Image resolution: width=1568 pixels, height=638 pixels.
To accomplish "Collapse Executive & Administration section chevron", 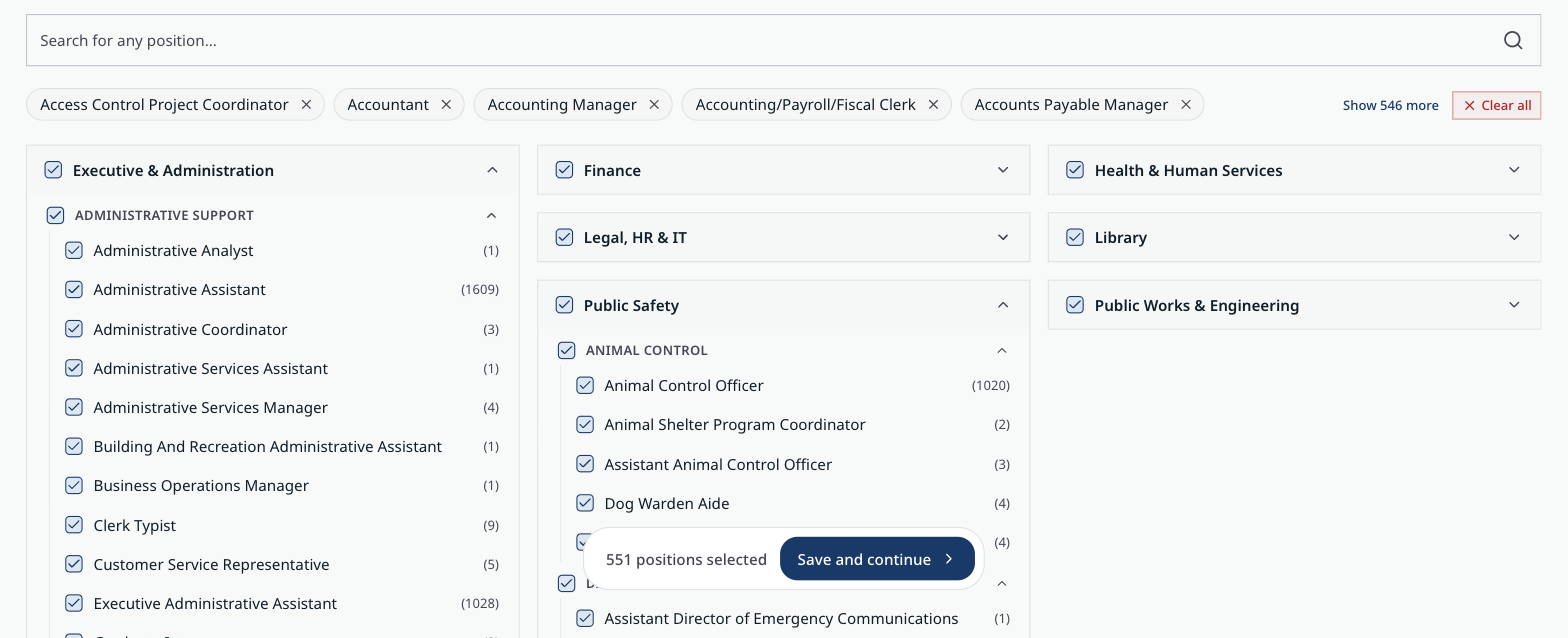I will [492, 170].
